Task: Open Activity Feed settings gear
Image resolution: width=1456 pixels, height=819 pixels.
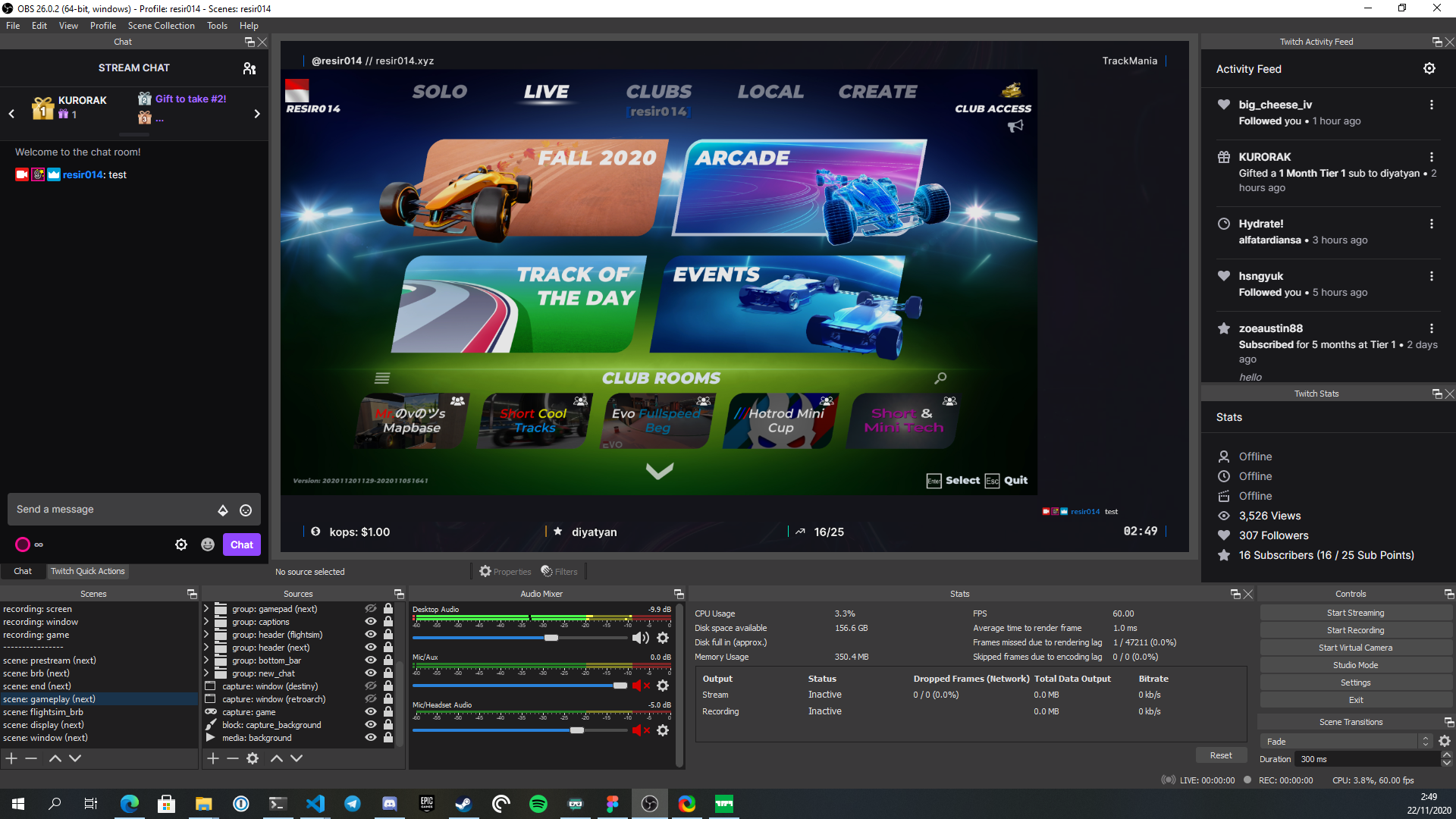Action: (x=1429, y=68)
